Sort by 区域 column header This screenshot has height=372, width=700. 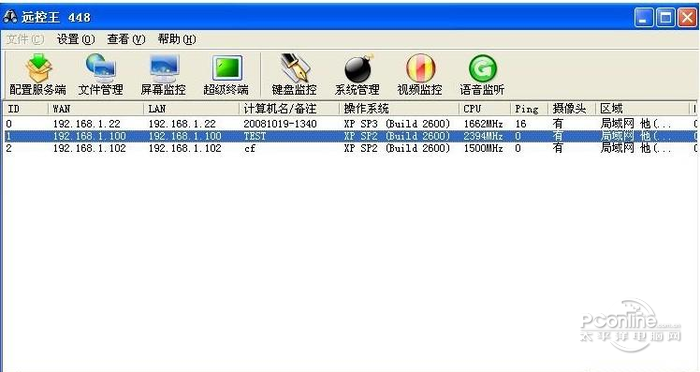coord(643,109)
